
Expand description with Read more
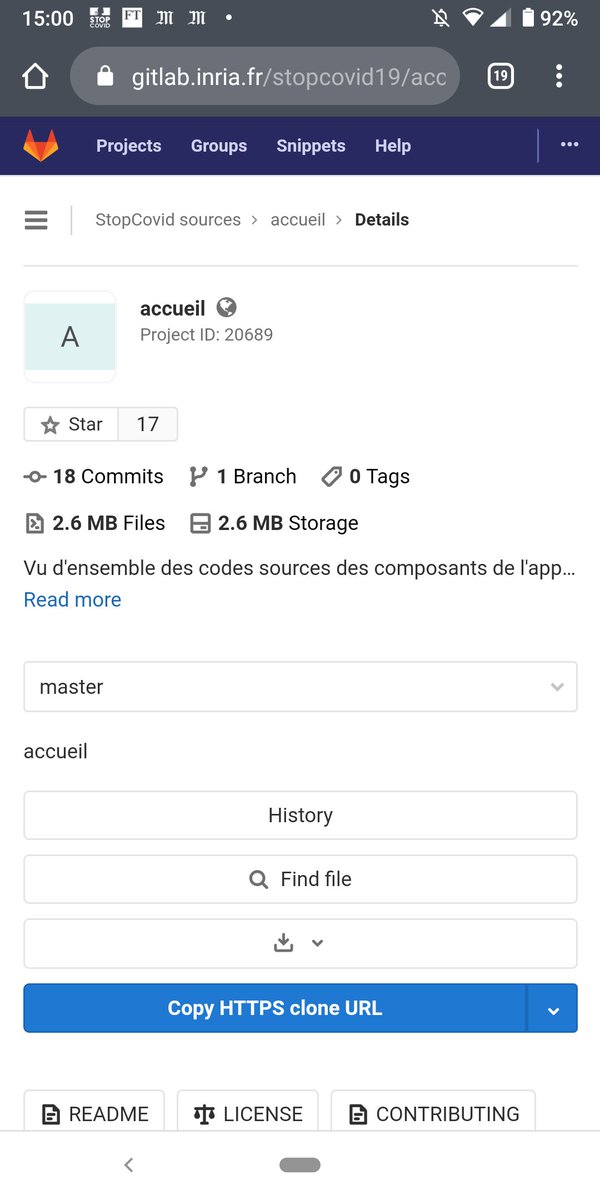click(72, 600)
